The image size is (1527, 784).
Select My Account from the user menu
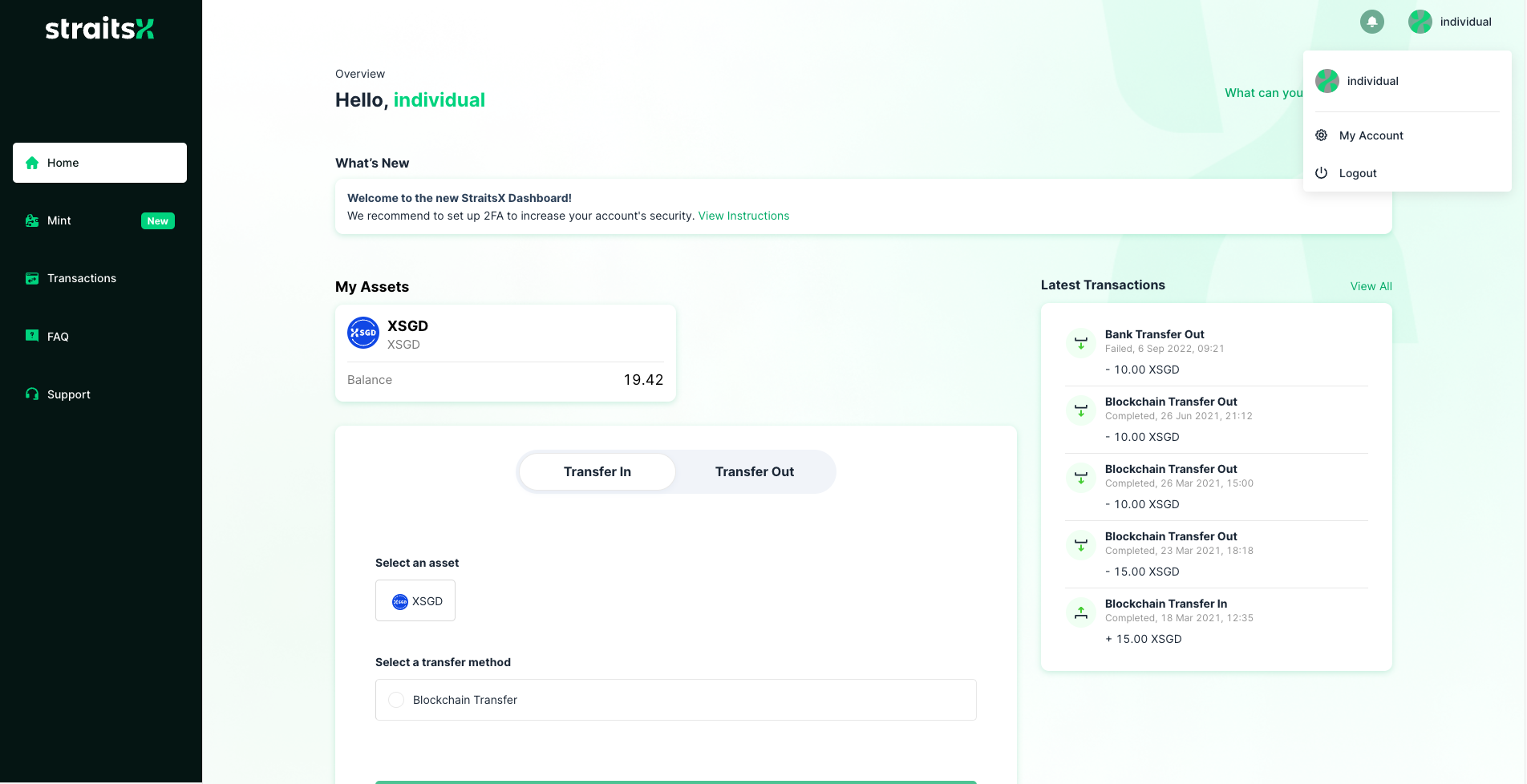coord(1408,135)
